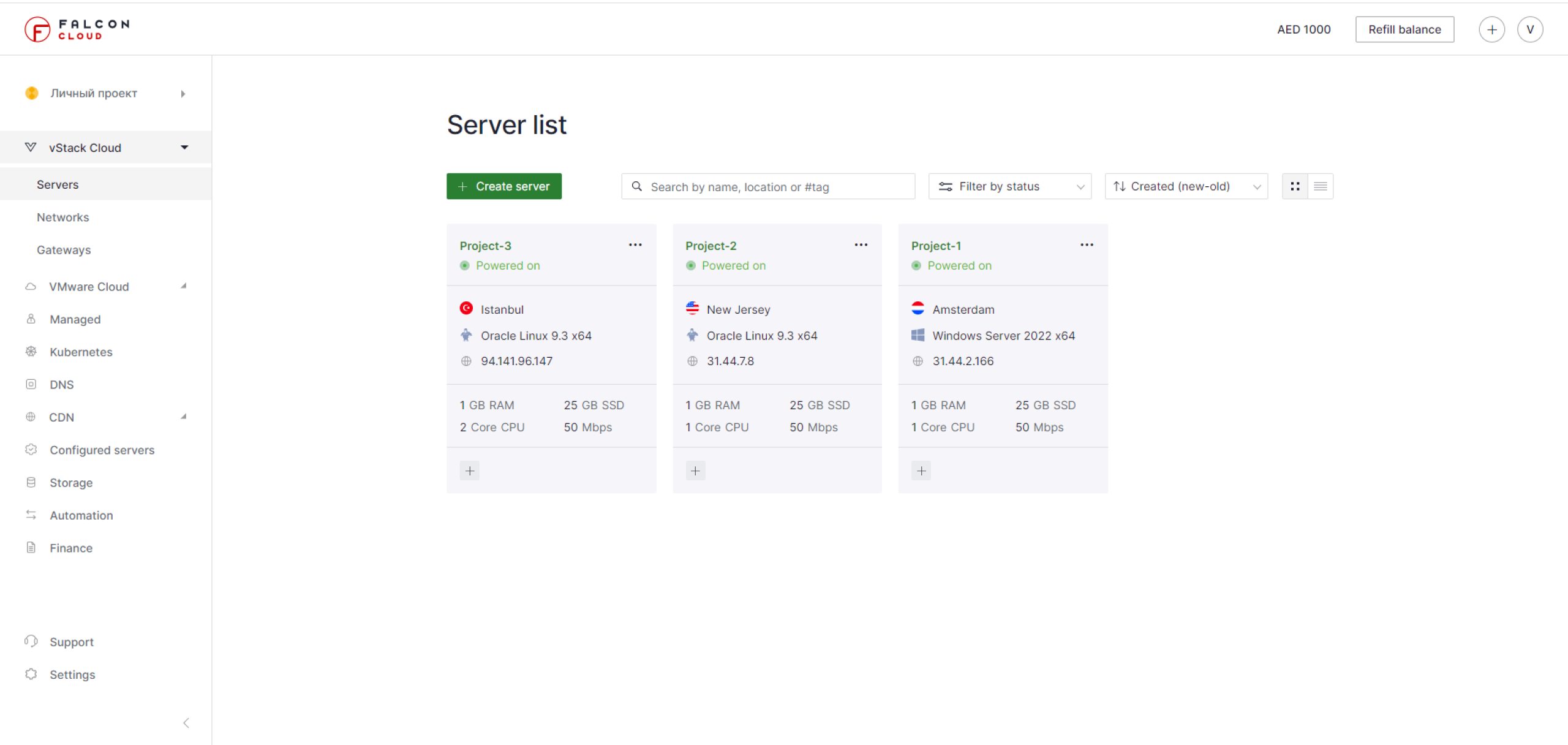Expand the Личный проект project selector

click(105, 93)
